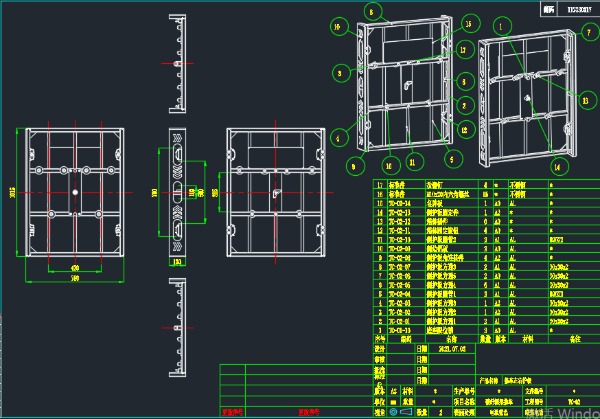The height and width of the screenshot is (419, 600).
Task: Select balloon 7 on the right isometric view
Action: tap(587, 32)
